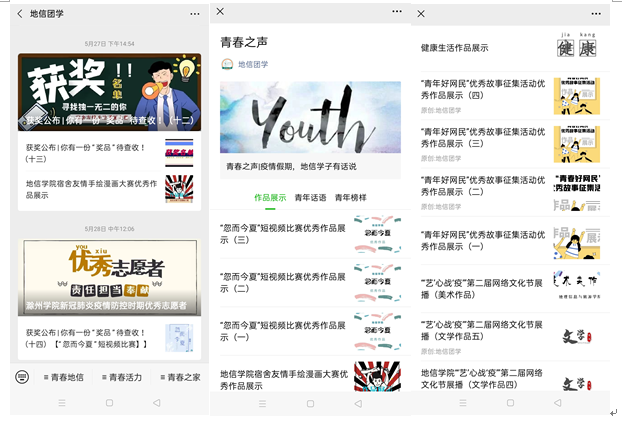Open 青年好网民 优秀作品展示 (四)

coord(511,96)
